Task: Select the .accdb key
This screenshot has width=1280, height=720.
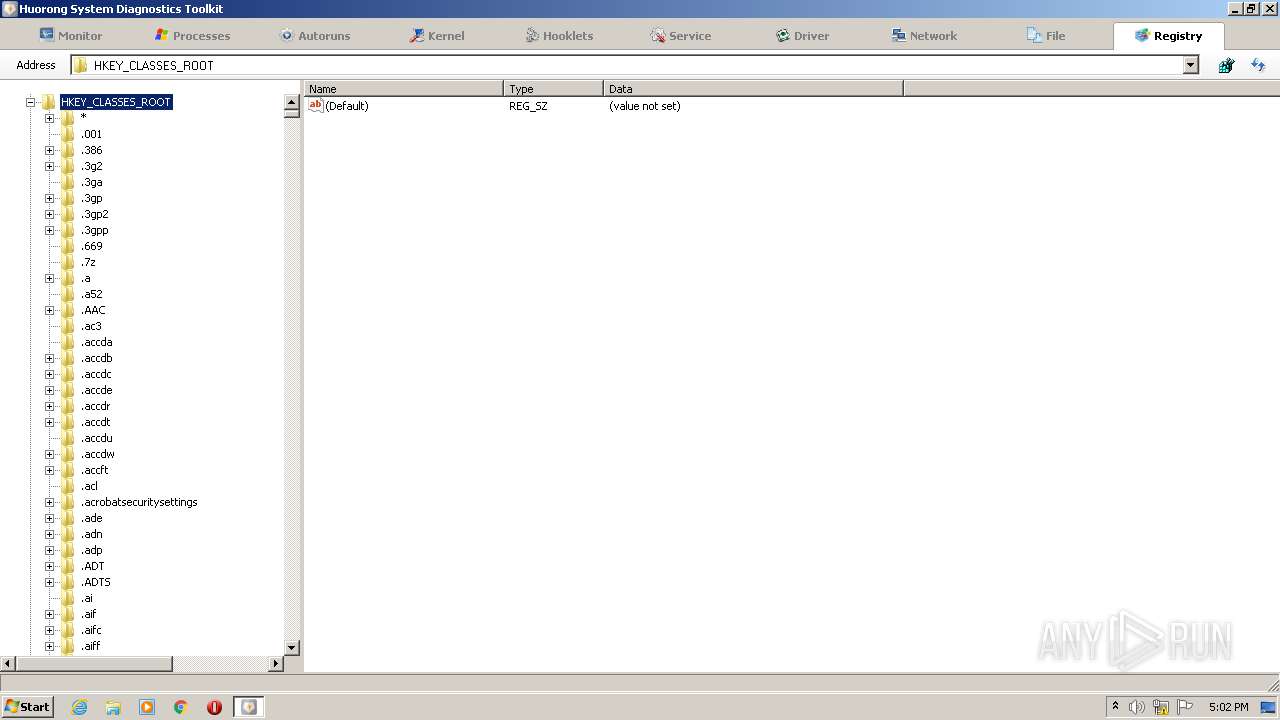Action: coord(96,358)
